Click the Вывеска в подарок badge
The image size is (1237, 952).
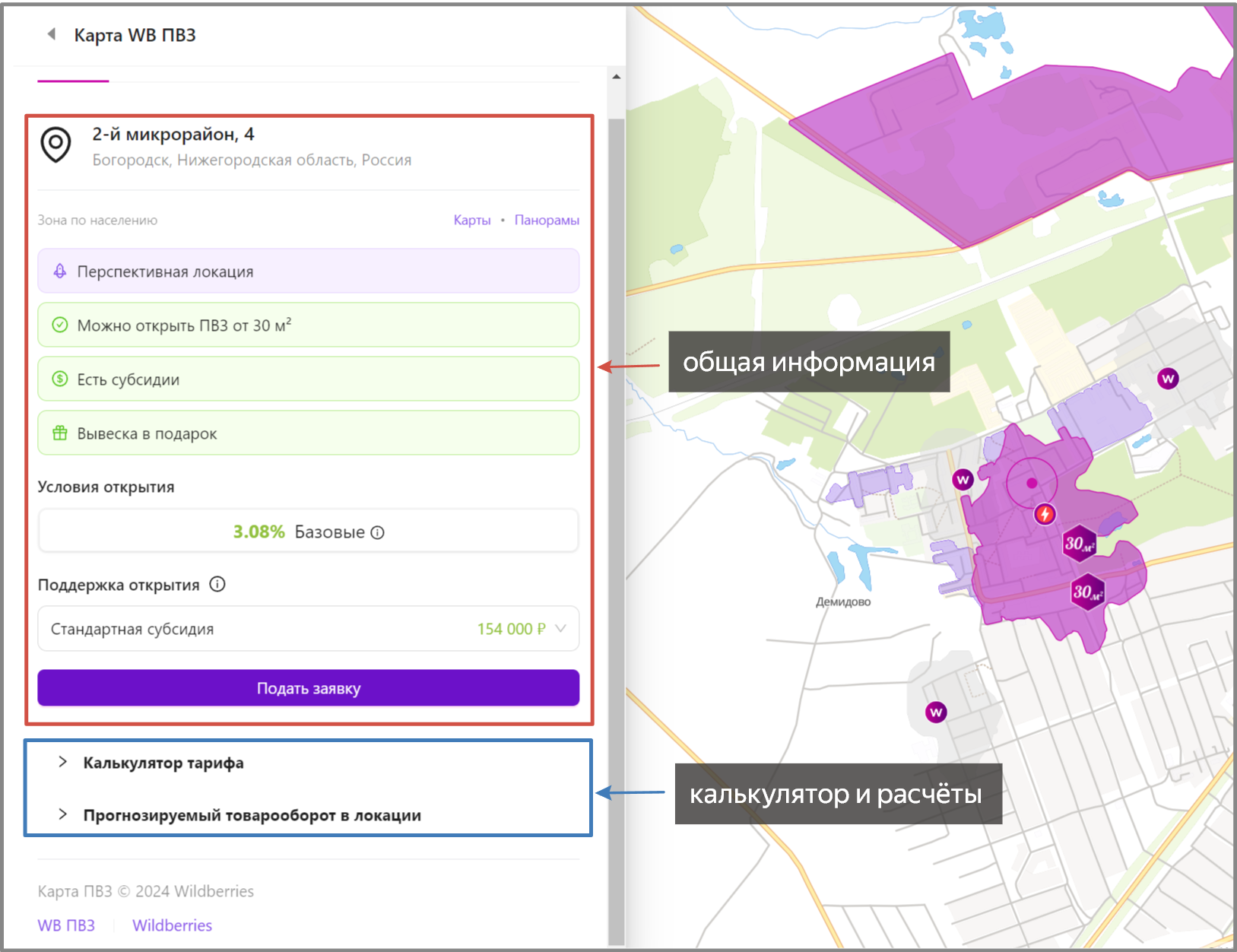point(309,433)
